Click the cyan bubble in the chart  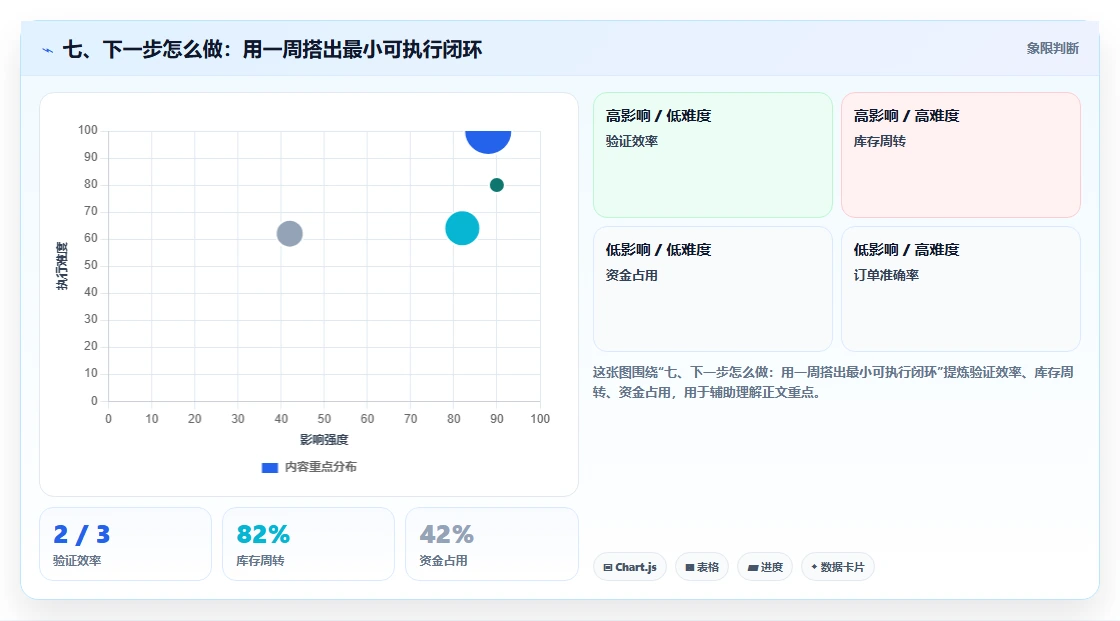coord(462,229)
